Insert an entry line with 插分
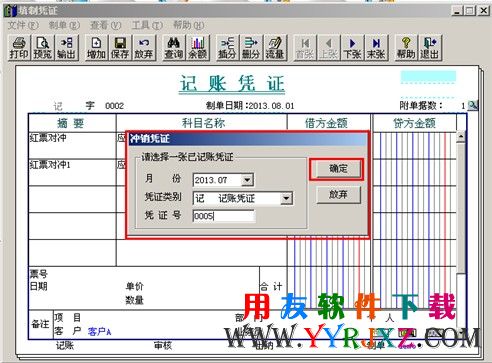 point(227,48)
